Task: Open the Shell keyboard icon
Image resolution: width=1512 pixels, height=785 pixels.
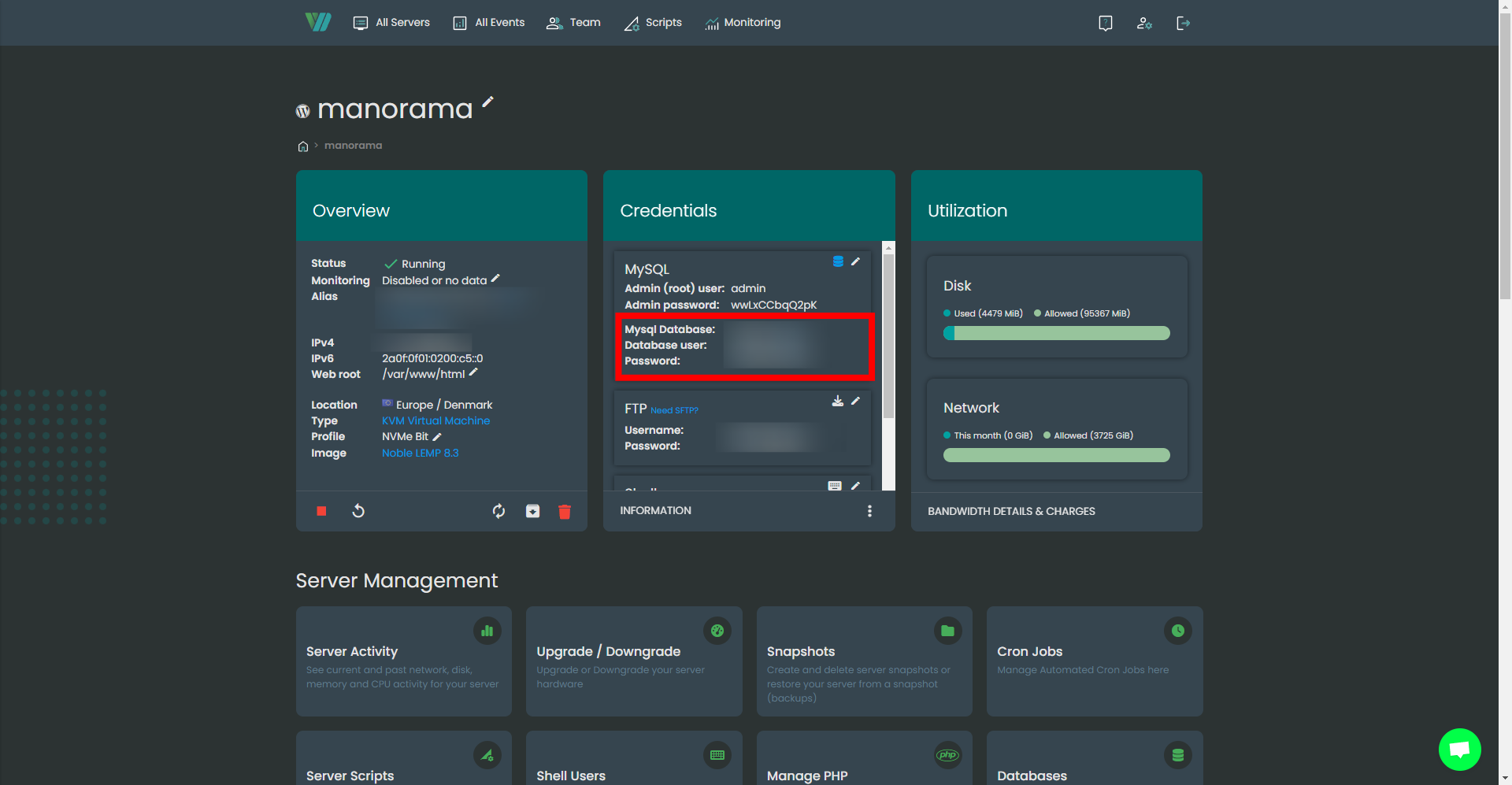Action: pos(835,486)
